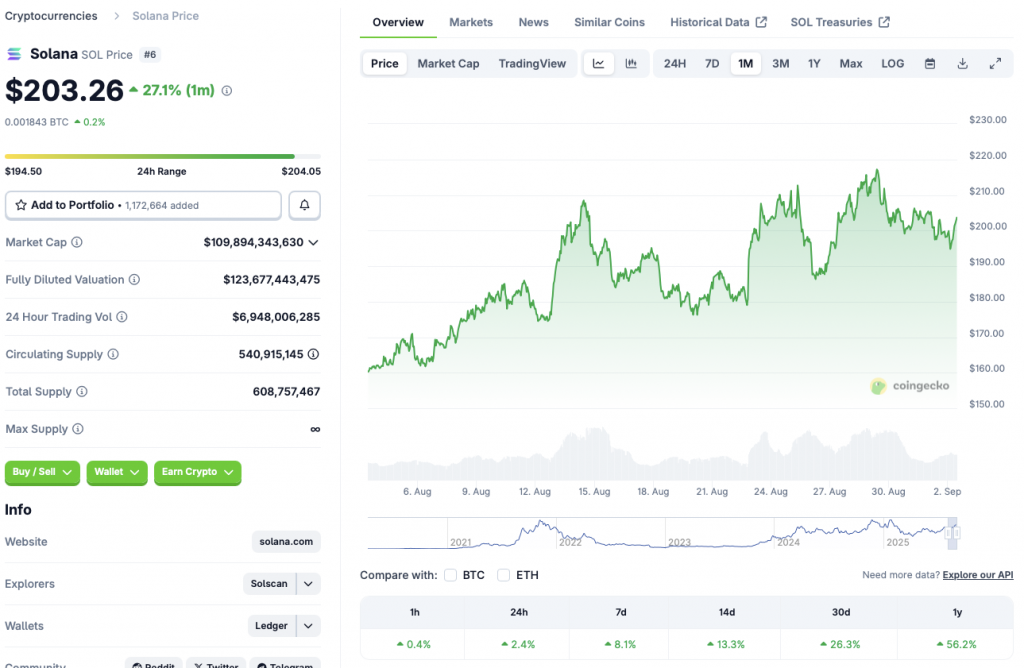Open the Total Supply info icon
The height and width of the screenshot is (668, 1024).
(x=82, y=391)
